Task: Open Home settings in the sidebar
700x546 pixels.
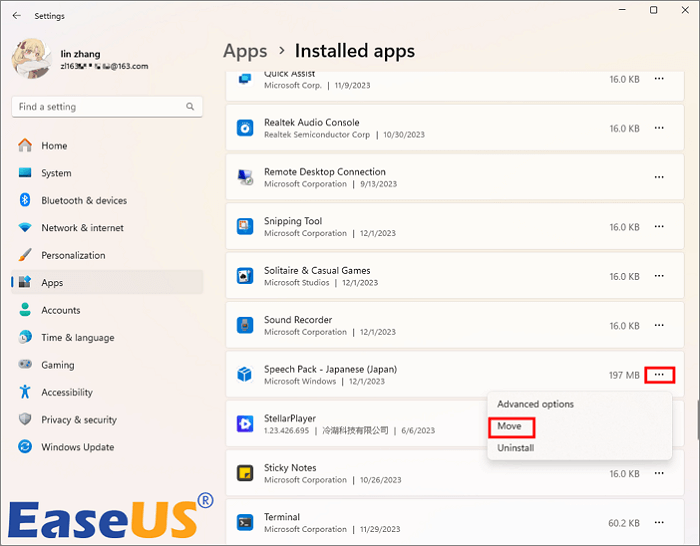Action: click(107, 146)
